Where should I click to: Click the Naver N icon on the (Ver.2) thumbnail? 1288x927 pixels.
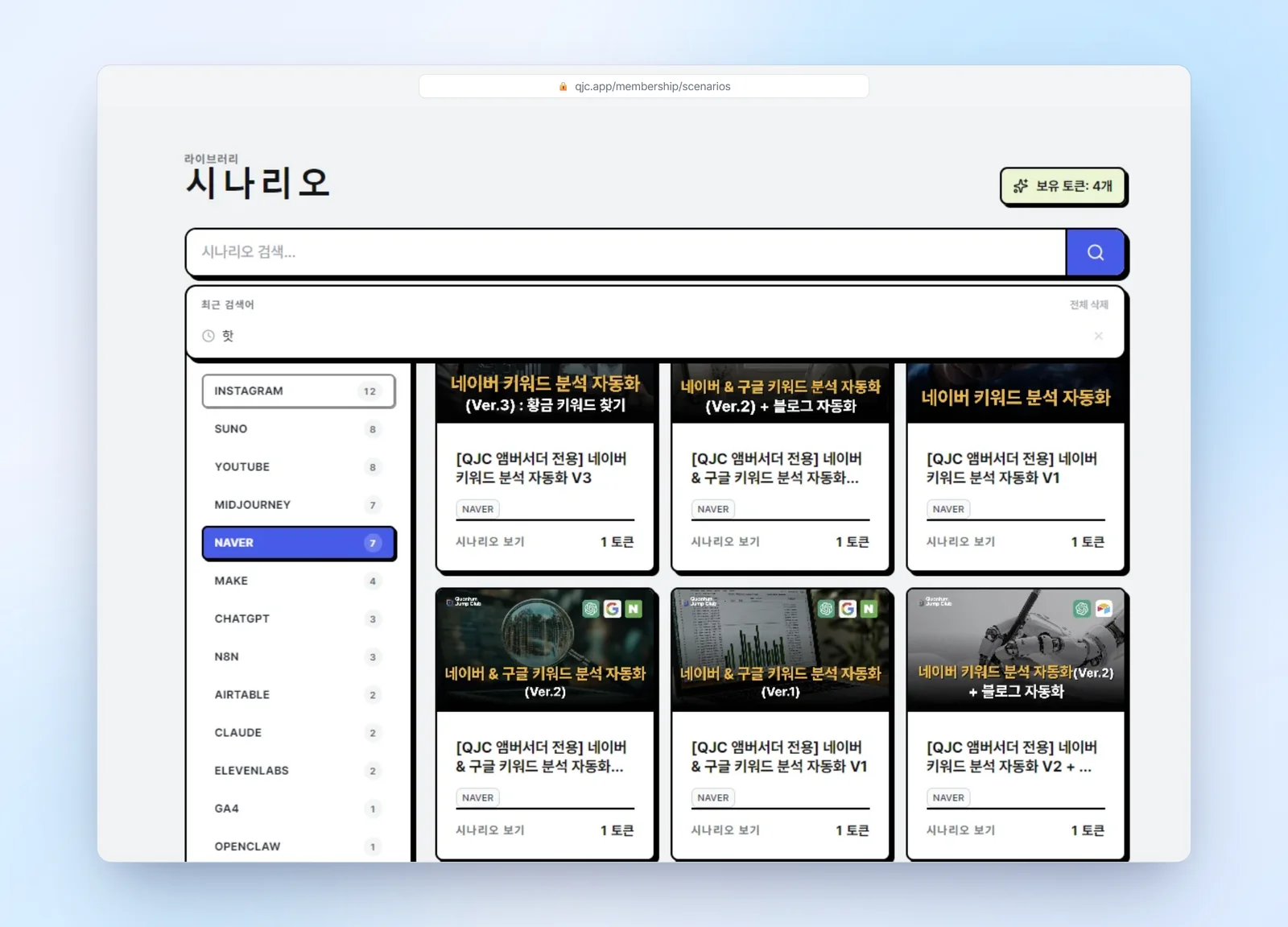click(x=634, y=609)
